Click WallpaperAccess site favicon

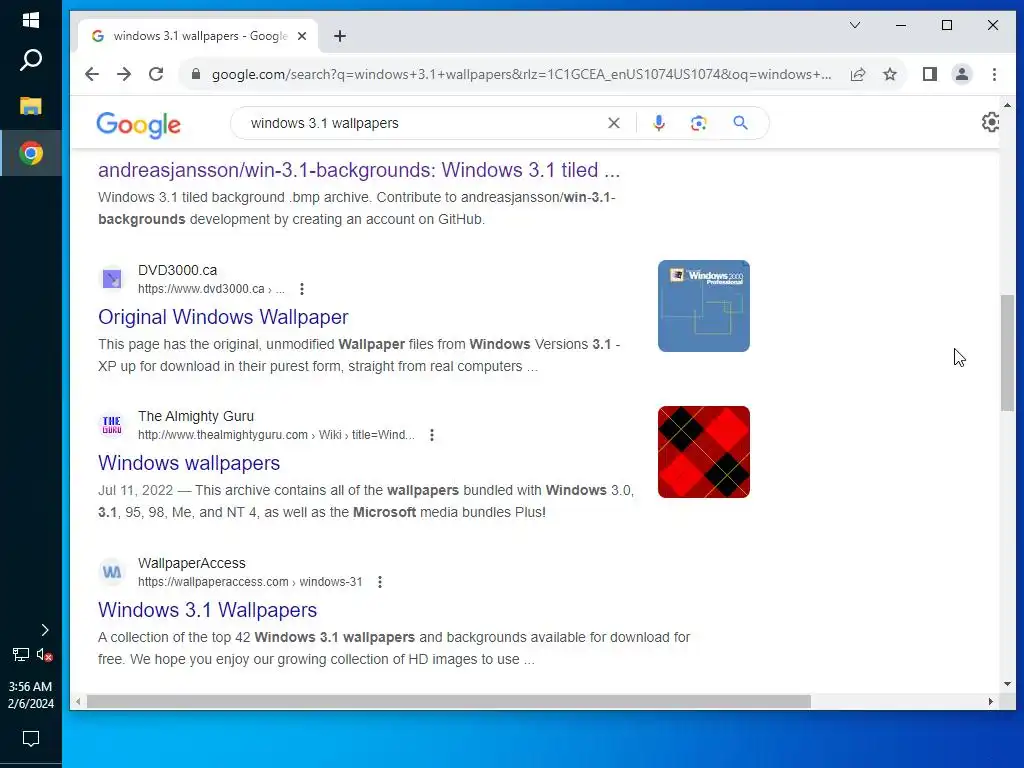coord(112,572)
